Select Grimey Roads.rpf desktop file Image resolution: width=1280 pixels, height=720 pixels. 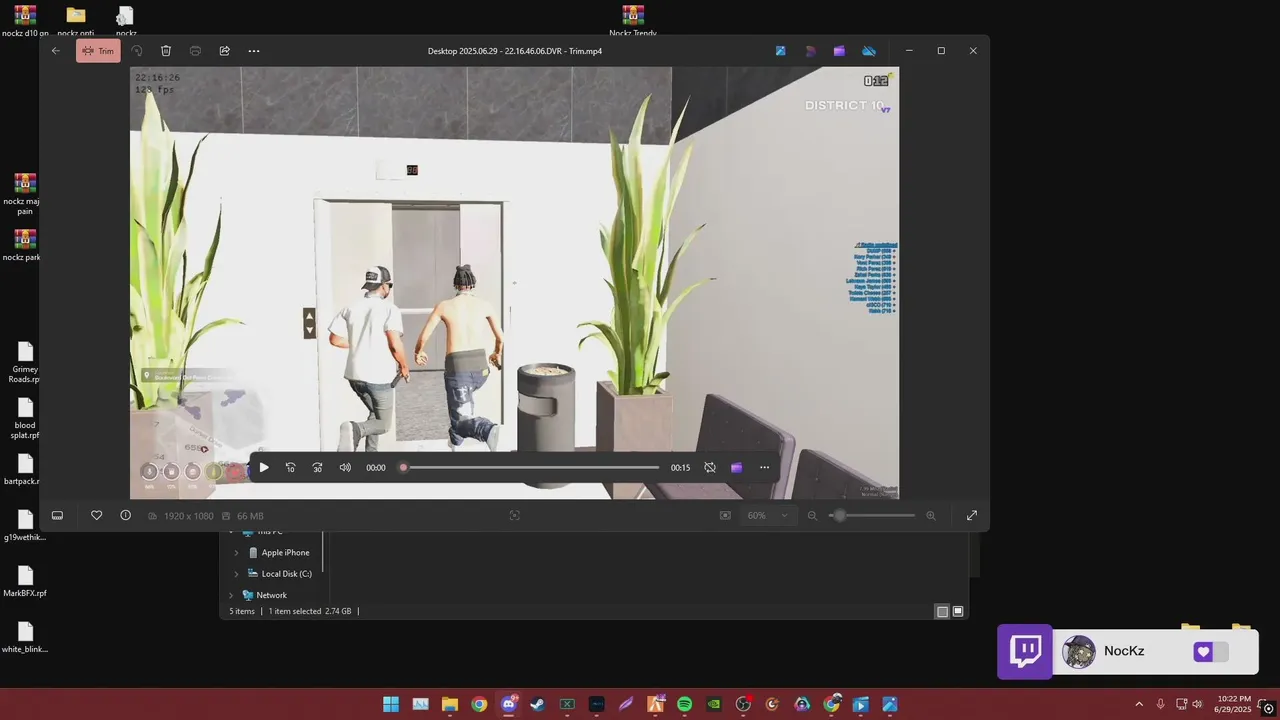pyautogui.click(x=25, y=362)
